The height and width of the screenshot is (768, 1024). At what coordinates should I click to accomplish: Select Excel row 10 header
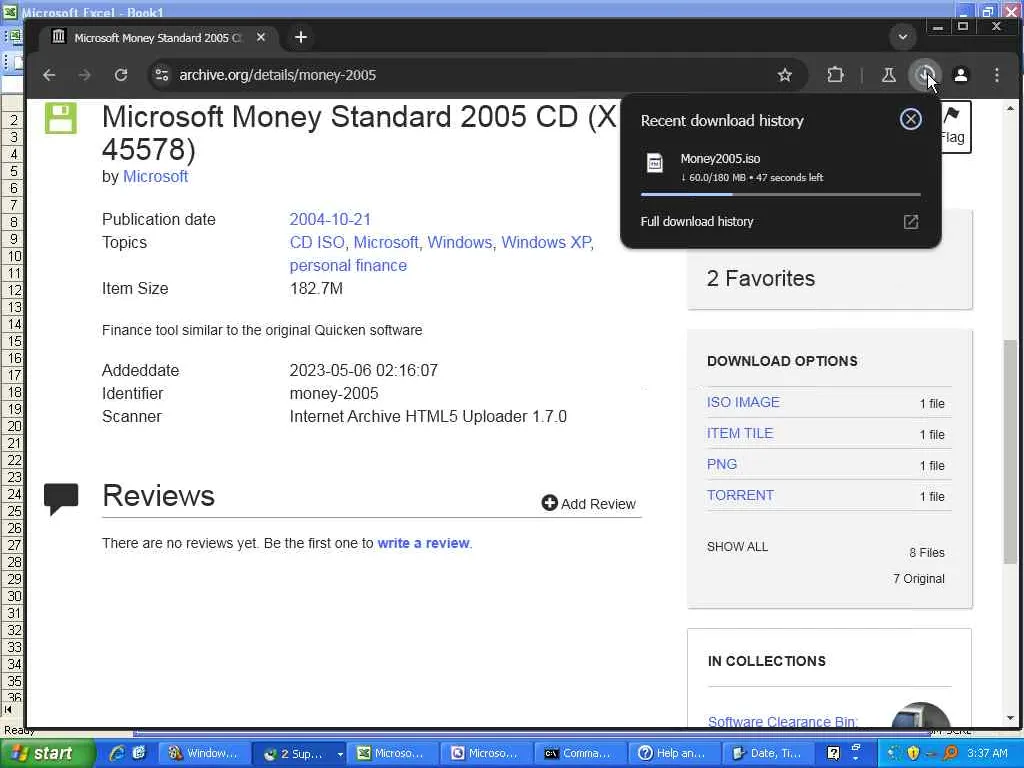(x=14, y=256)
